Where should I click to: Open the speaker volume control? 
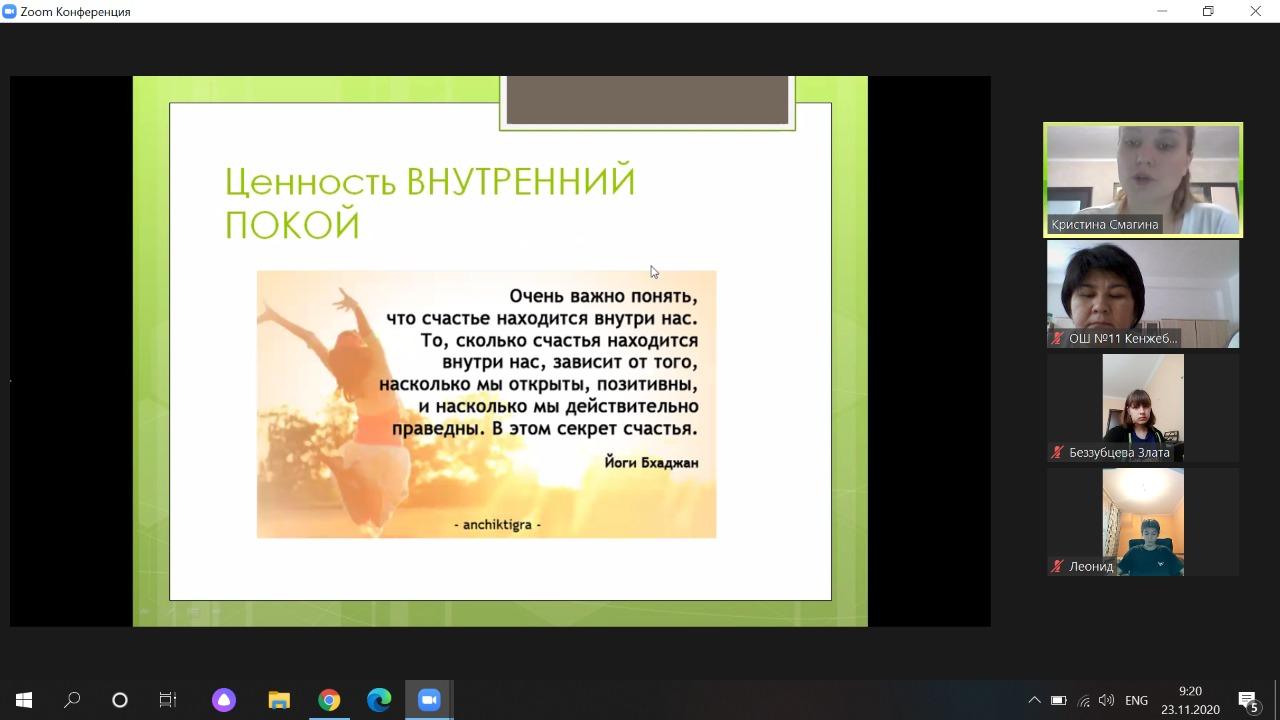1106,700
